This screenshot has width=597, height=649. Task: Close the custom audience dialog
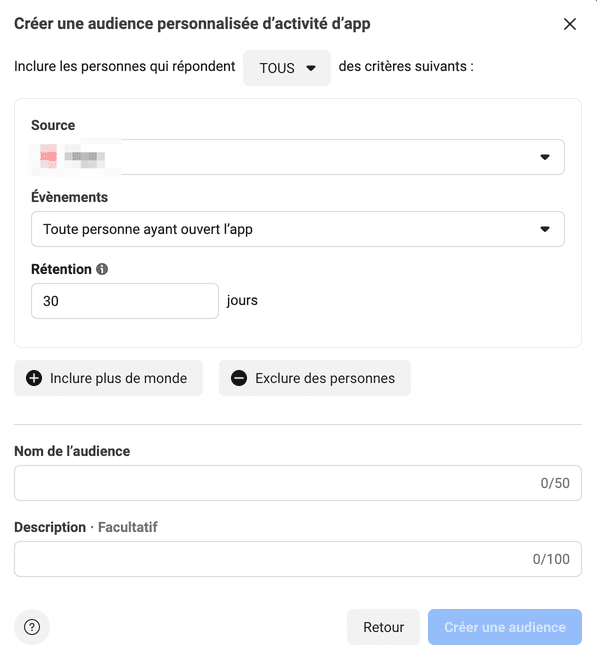(570, 24)
